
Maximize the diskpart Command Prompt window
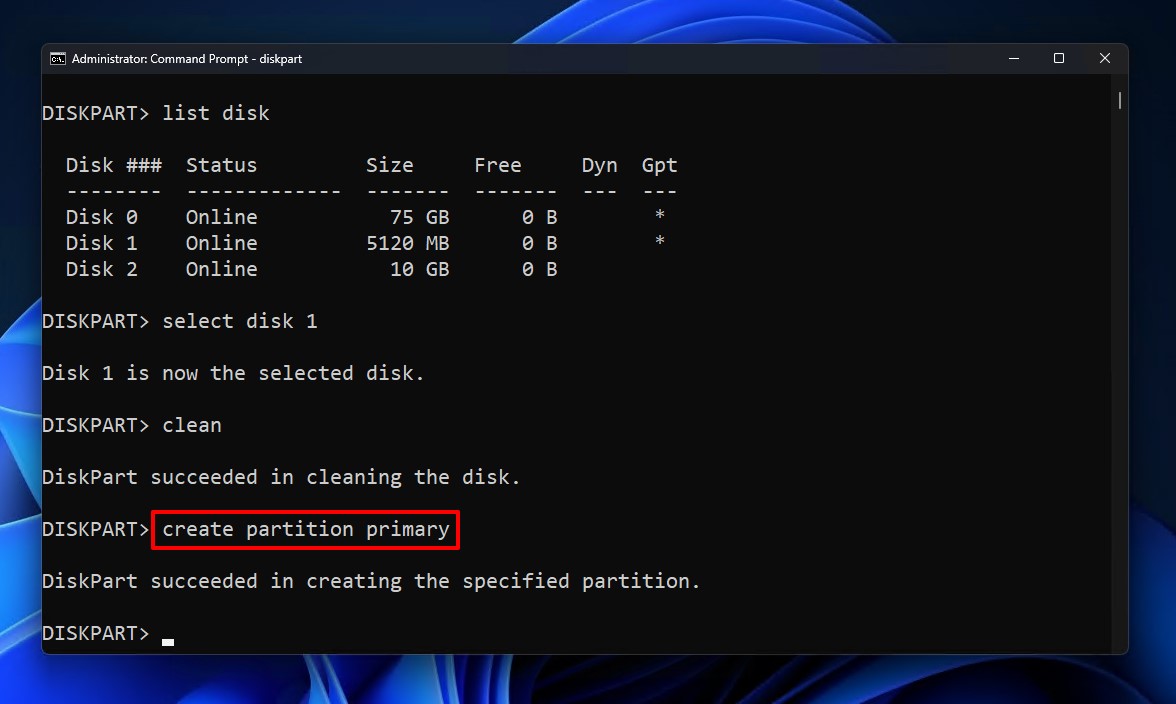[1059, 59]
